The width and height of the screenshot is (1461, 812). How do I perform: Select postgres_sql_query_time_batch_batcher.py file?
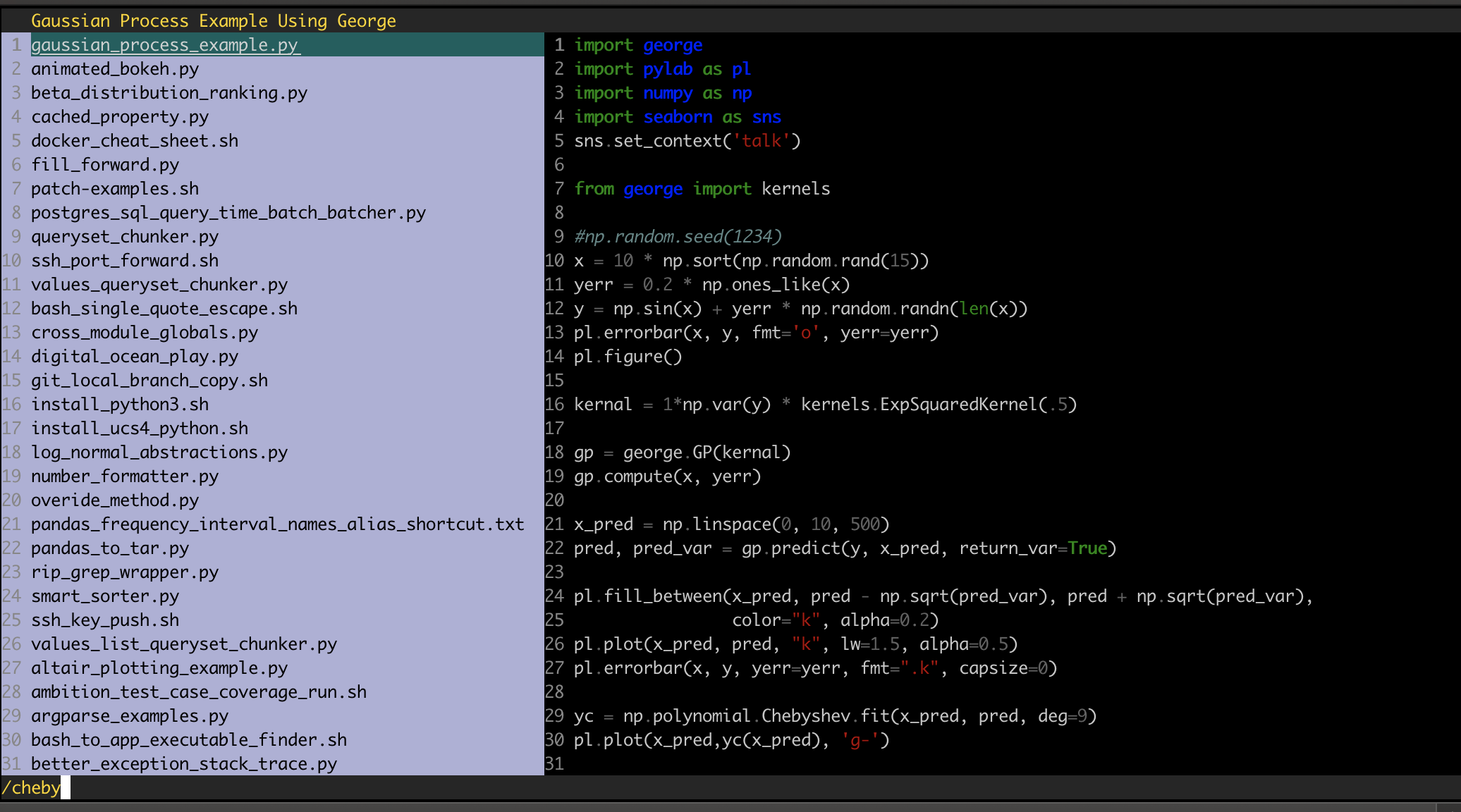click(228, 213)
